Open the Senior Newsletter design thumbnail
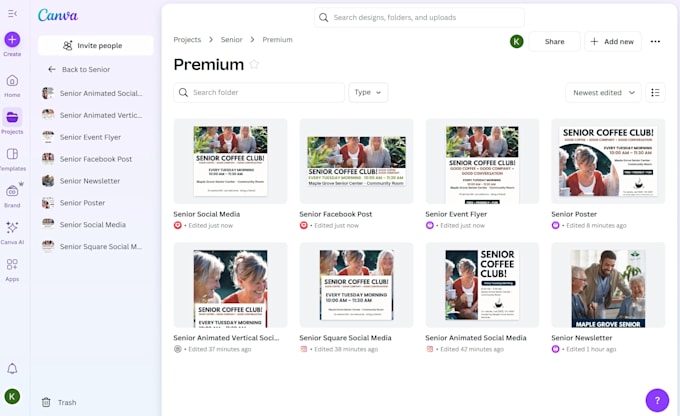This screenshot has width=680, height=416. [x=608, y=285]
